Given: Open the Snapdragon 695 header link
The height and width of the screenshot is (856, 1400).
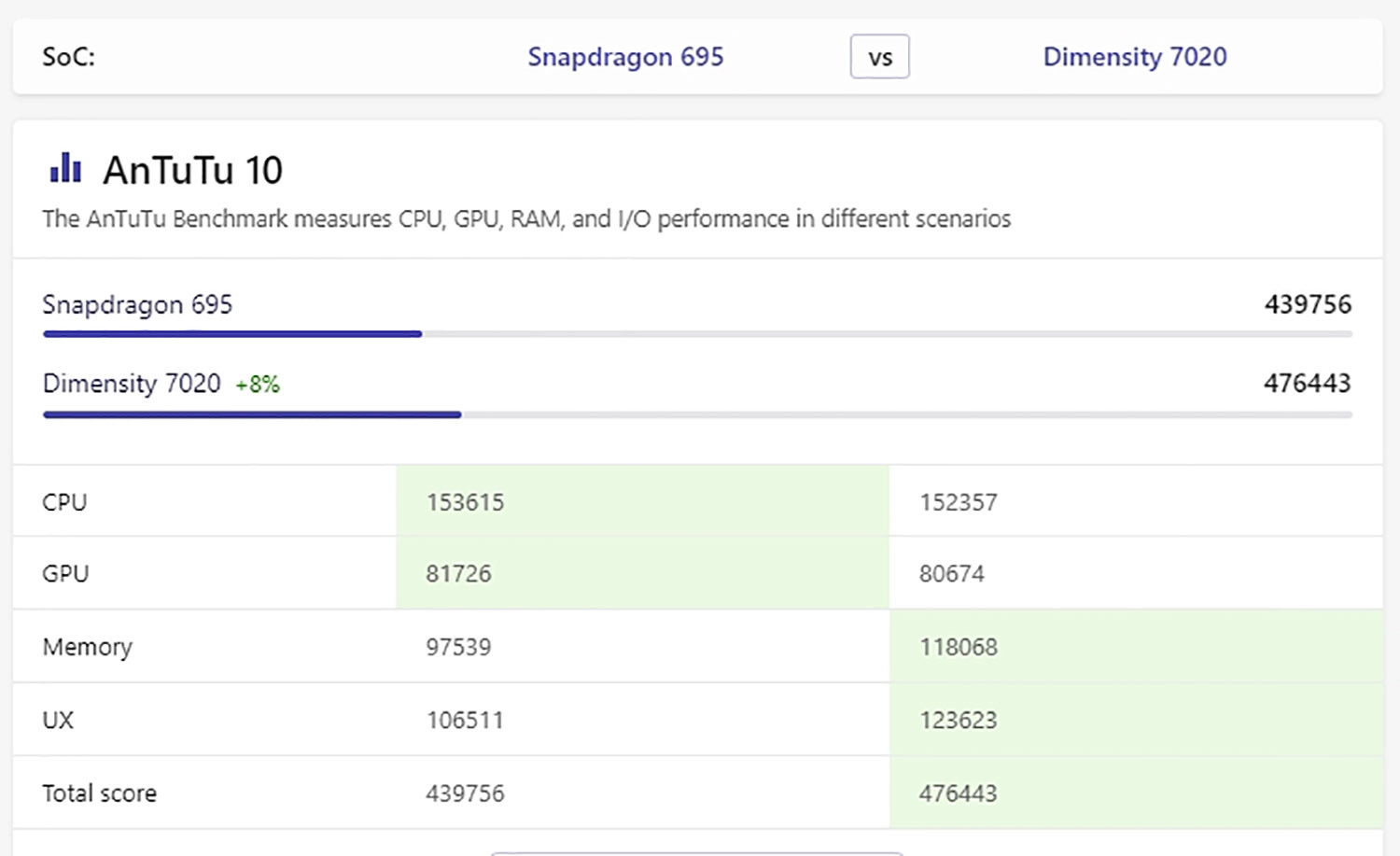Looking at the screenshot, I should coord(625,57).
